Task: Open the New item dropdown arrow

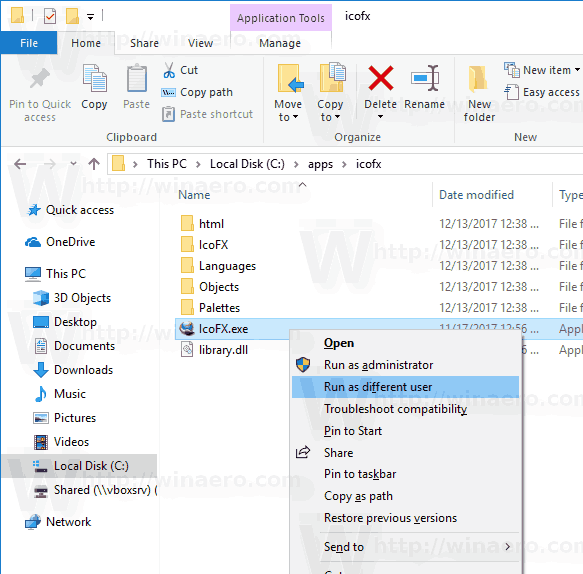Action: click(577, 70)
